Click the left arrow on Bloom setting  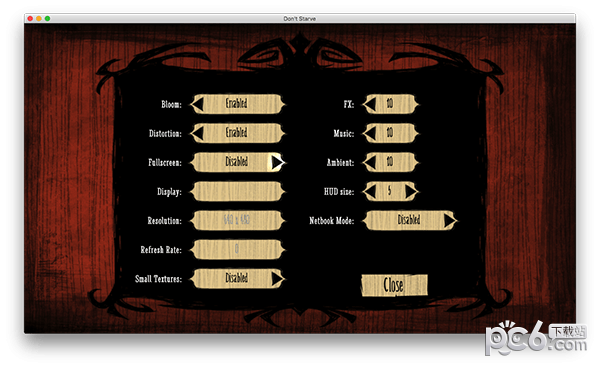pyautogui.click(x=198, y=104)
